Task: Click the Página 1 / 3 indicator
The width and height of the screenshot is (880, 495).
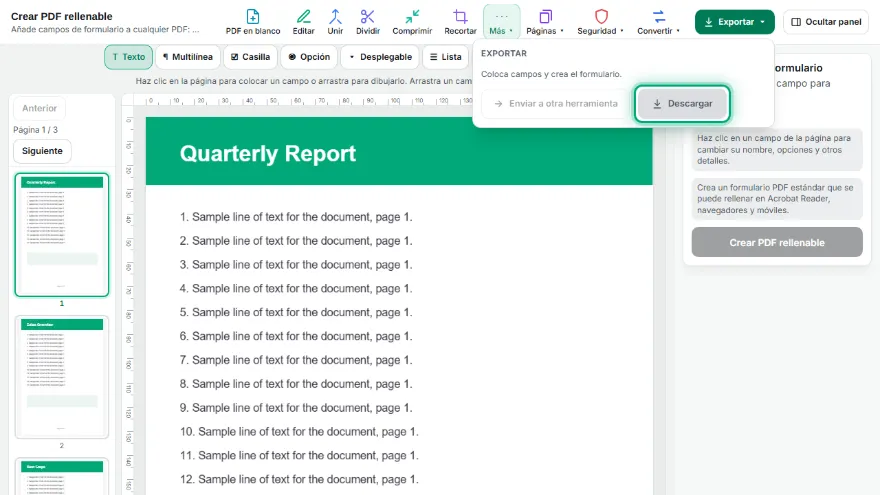Action: pos(35,130)
